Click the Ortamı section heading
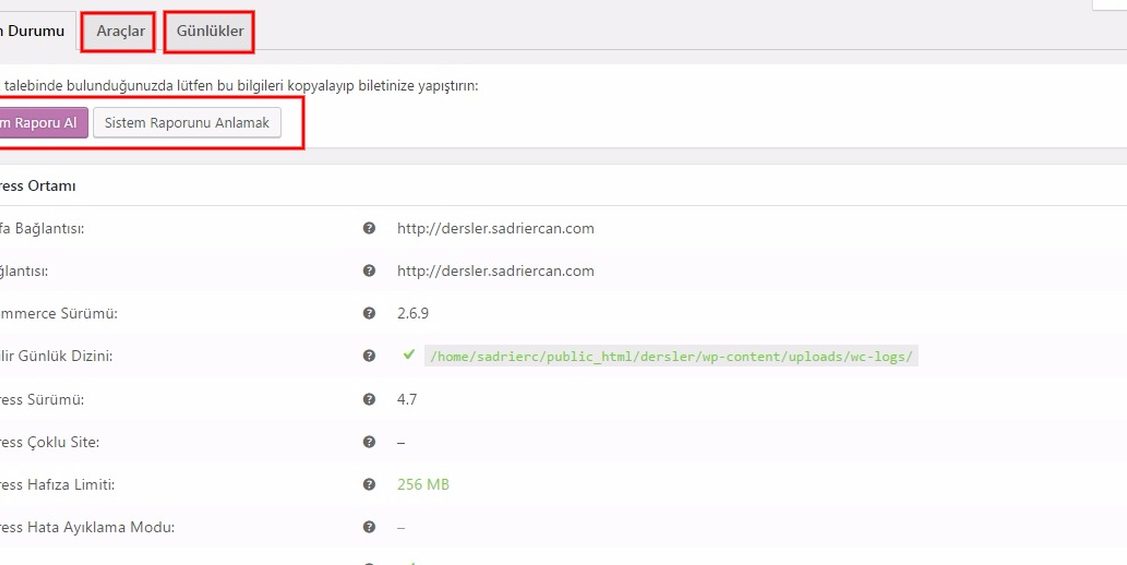This screenshot has height=565, width=1127. pos(37,186)
